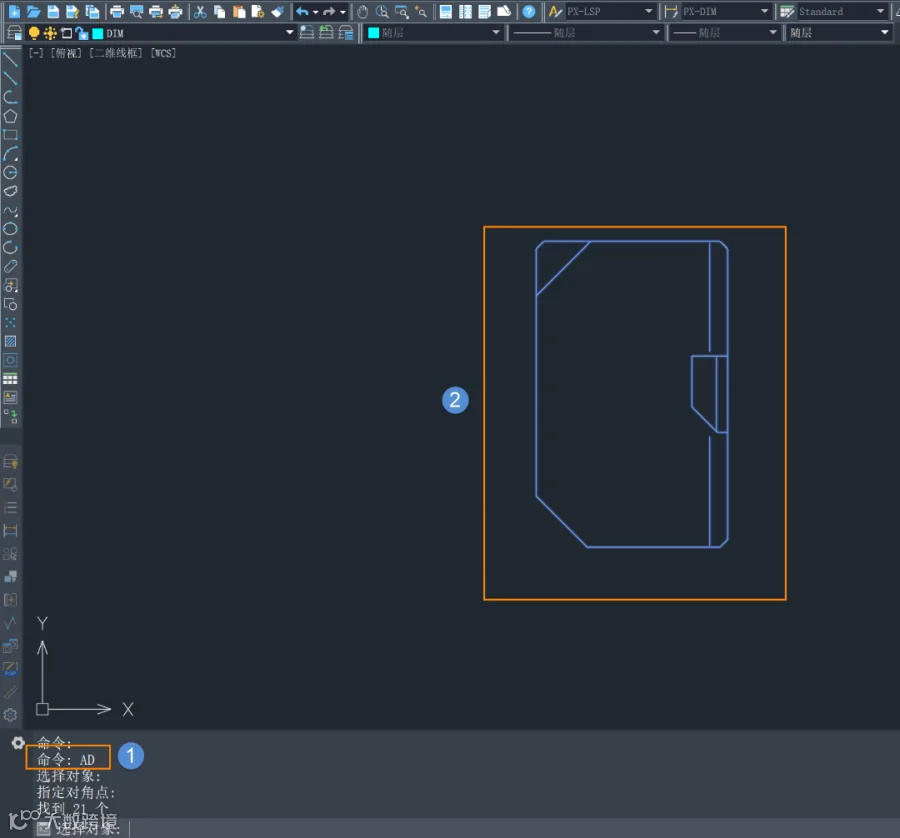
Task: Open the linetype ByLayer dropdown
Action: pyautogui.click(x=656, y=33)
